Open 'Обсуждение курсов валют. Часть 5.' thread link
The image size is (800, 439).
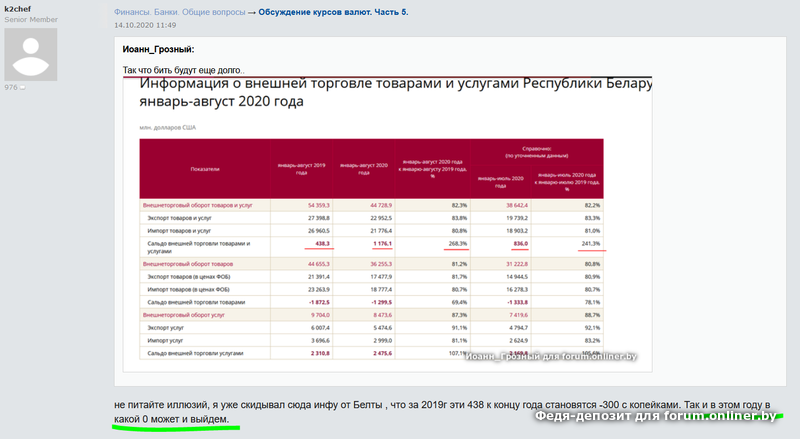[x=333, y=12]
